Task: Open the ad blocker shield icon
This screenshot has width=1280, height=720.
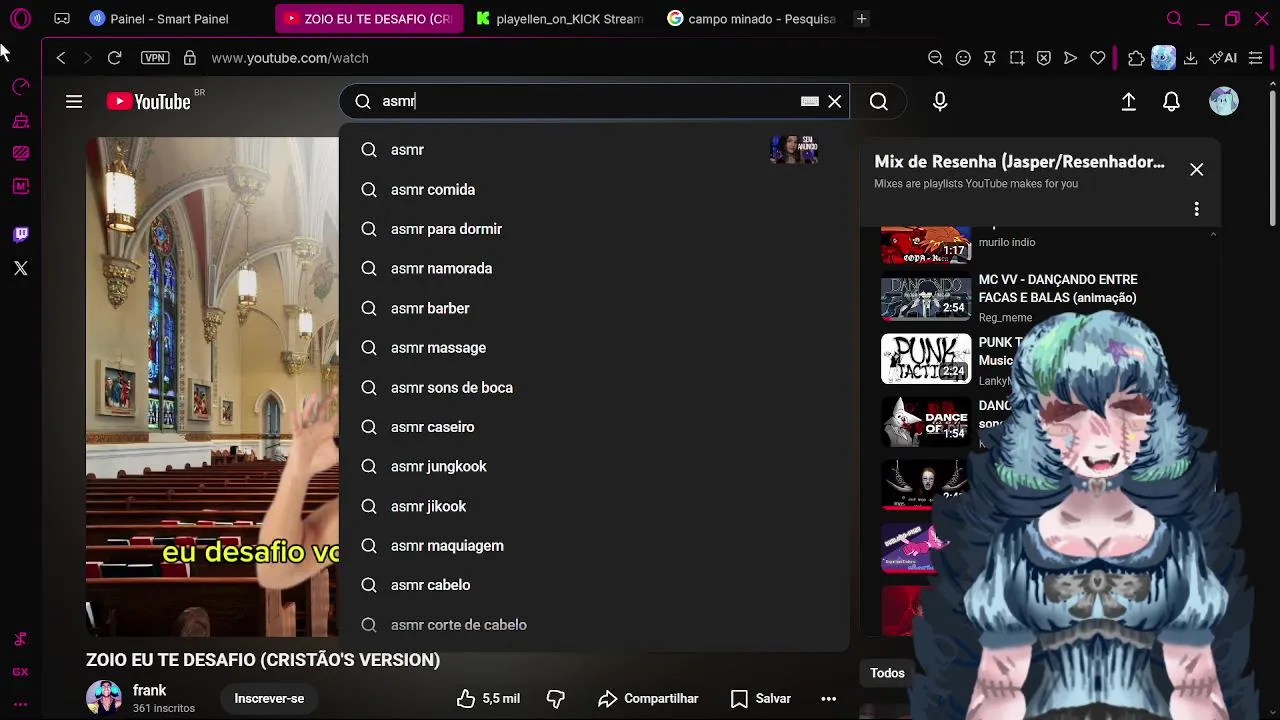Action: pyautogui.click(x=1043, y=58)
